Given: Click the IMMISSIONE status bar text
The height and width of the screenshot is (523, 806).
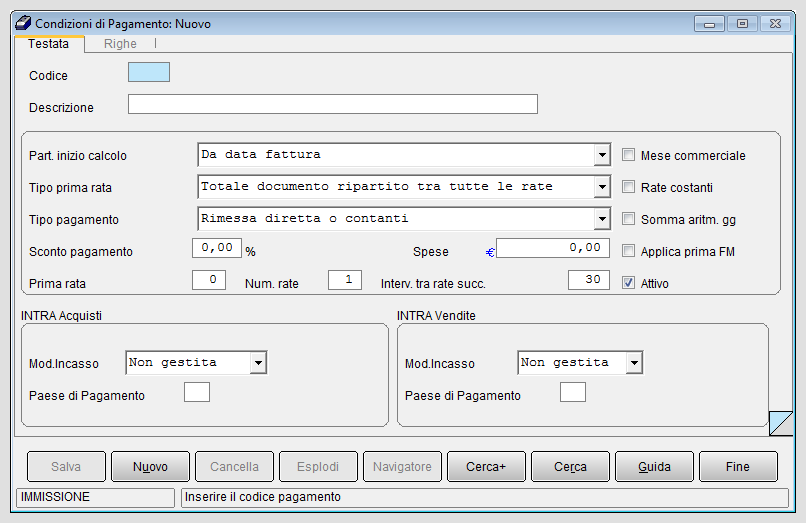Looking at the screenshot, I should coord(55,497).
